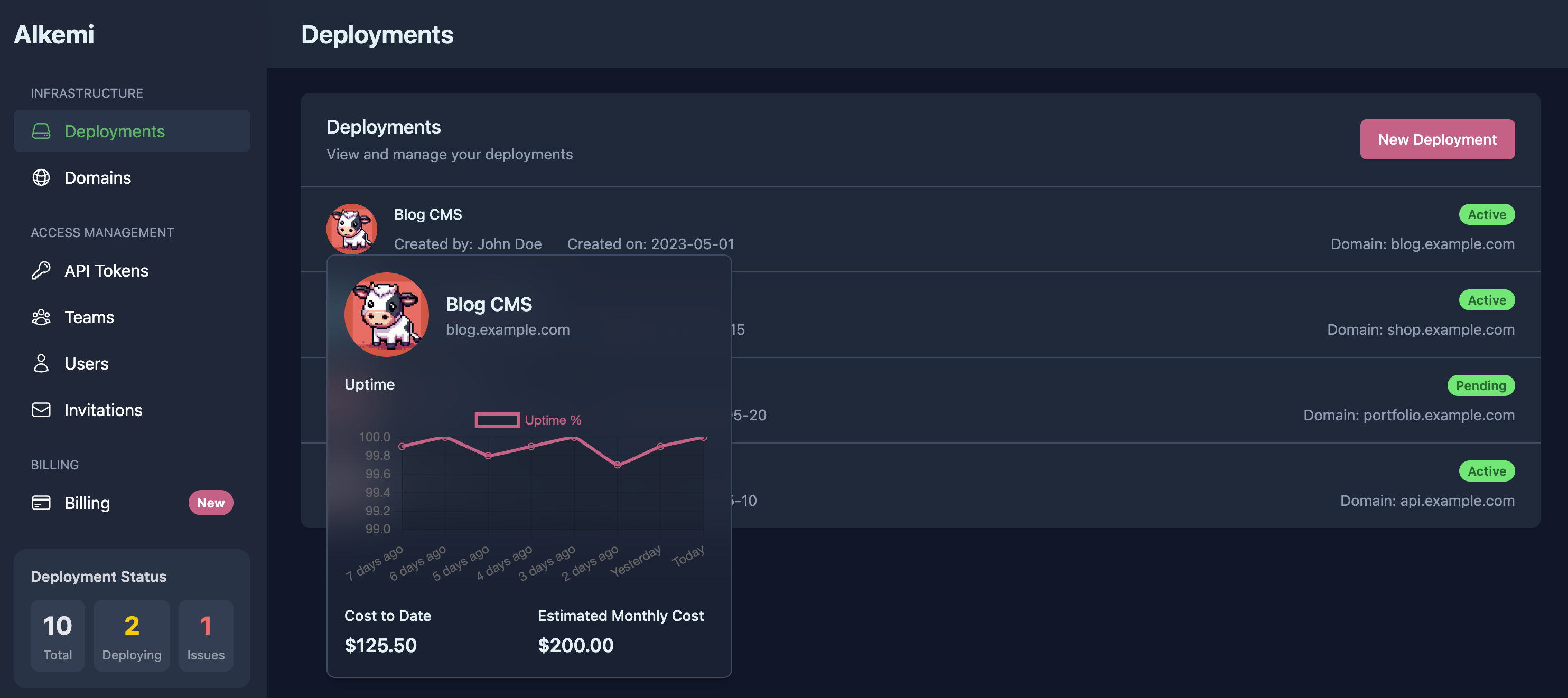Go to the Invitations page
Viewport: 1568px width, 698px height.
coord(103,410)
